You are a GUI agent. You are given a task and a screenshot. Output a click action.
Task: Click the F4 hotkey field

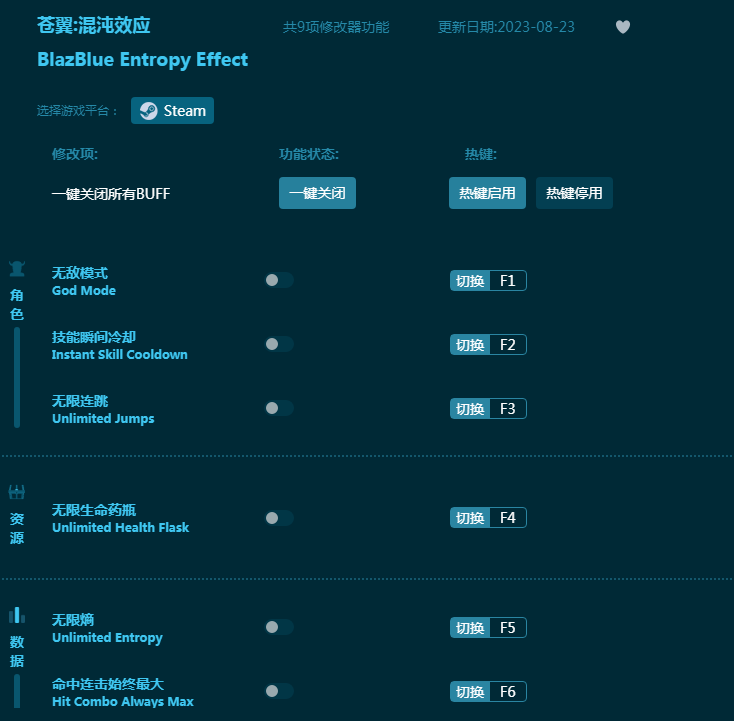[x=508, y=518]
